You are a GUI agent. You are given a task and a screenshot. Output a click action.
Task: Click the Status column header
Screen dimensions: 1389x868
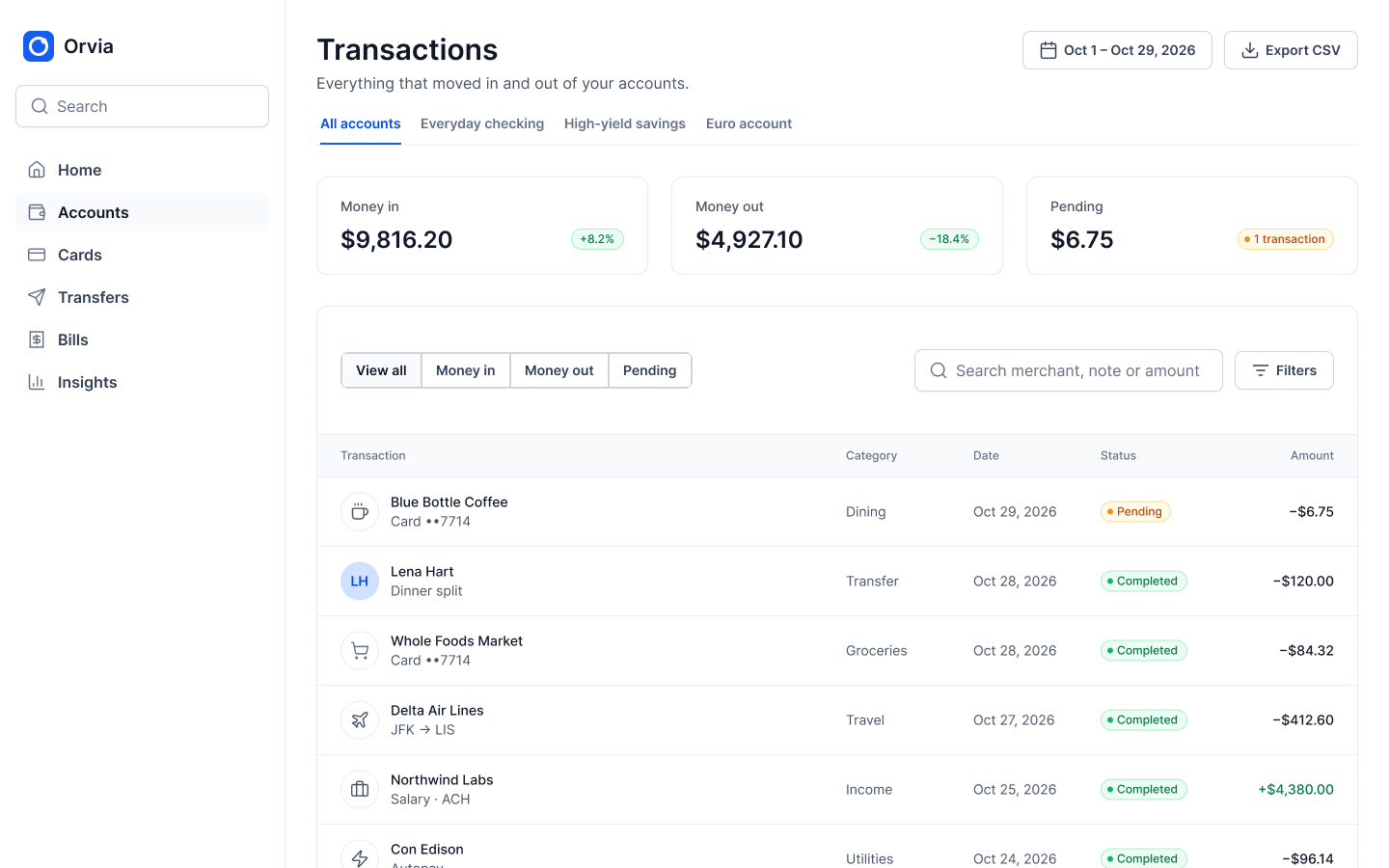pyautogui.click(x=1118, y=455)
